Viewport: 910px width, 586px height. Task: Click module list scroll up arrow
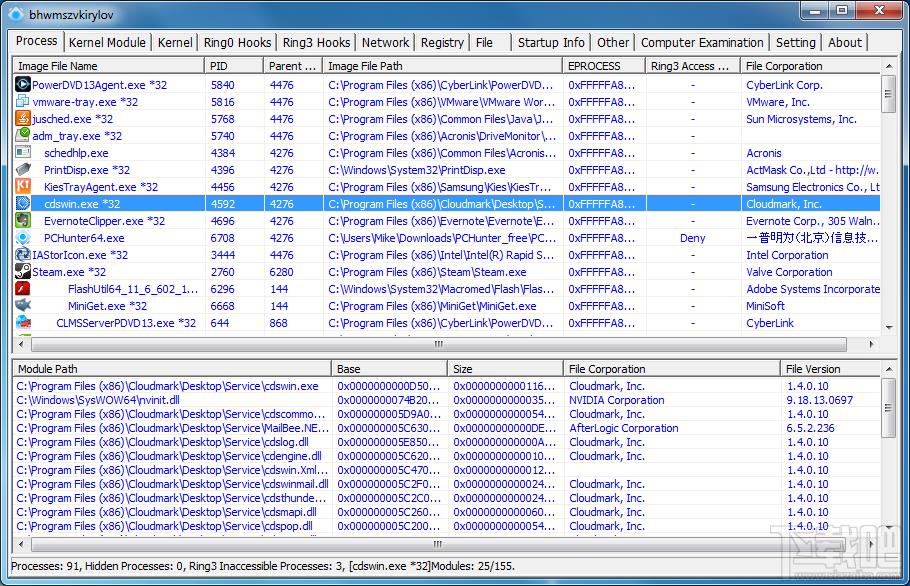pyautogui.click(x=889, y=369)
